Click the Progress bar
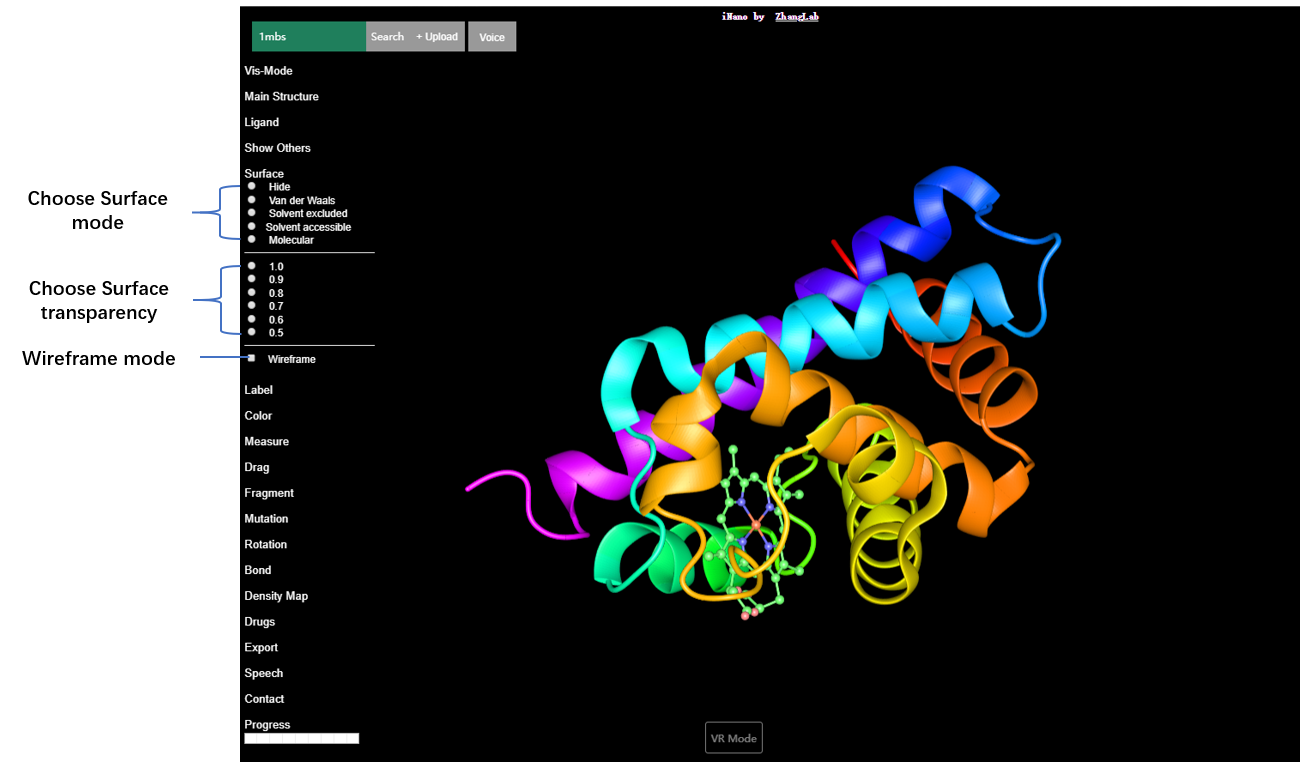The height and width of the screenshot is (767, 1305). (x=301, y=738)
